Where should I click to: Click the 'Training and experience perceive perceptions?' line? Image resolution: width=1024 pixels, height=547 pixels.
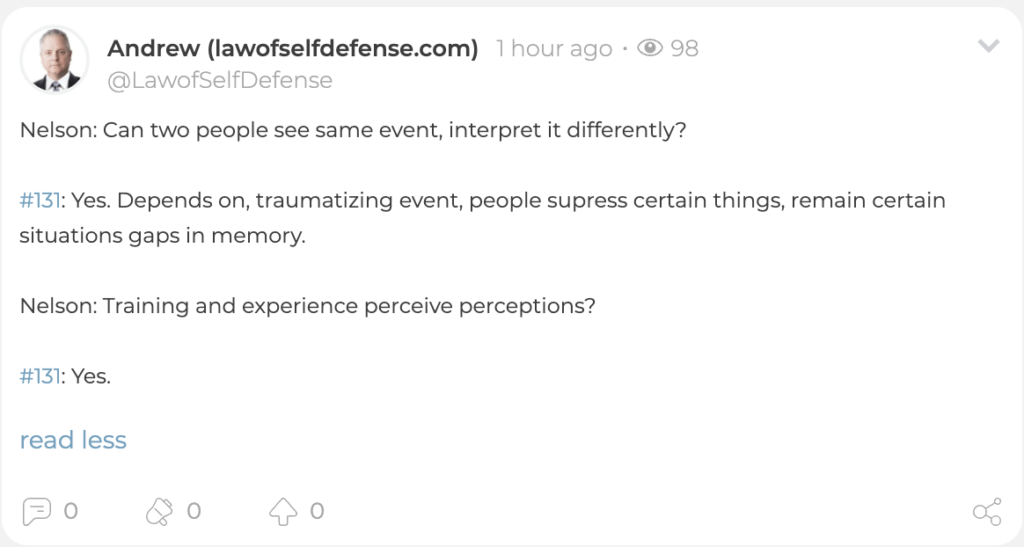pyautogui.click(x=308, y=306)
